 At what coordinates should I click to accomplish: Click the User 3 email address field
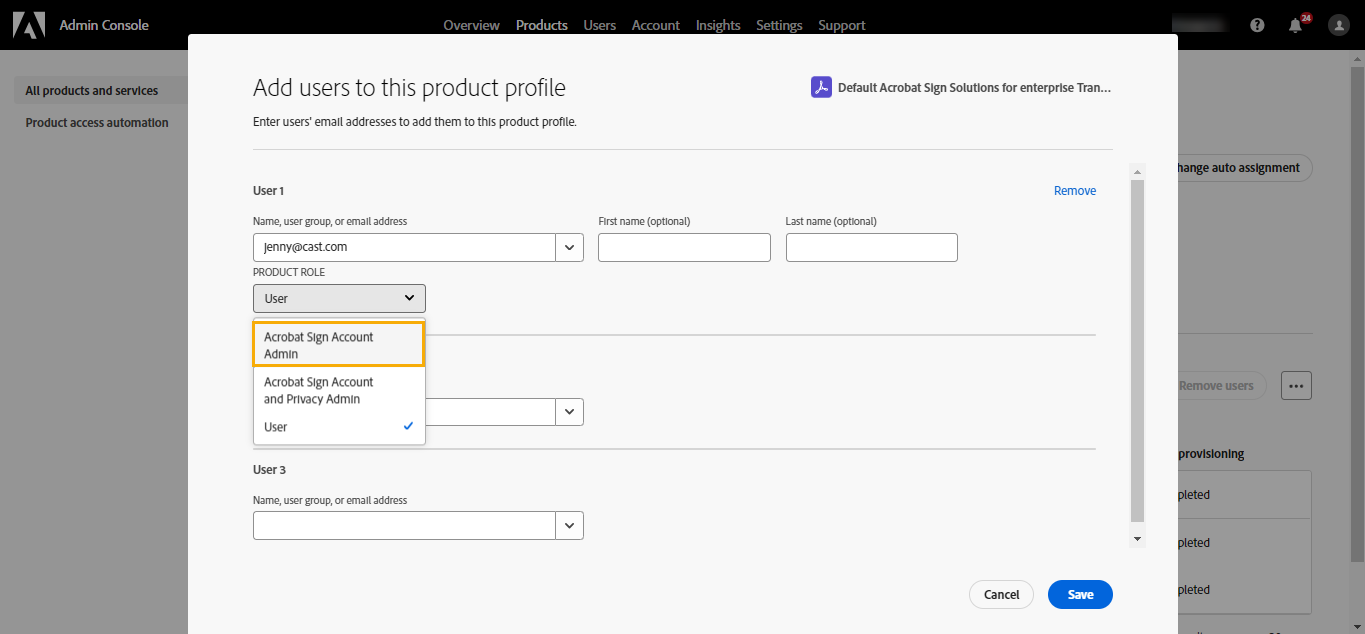click(x=404, y=525)
